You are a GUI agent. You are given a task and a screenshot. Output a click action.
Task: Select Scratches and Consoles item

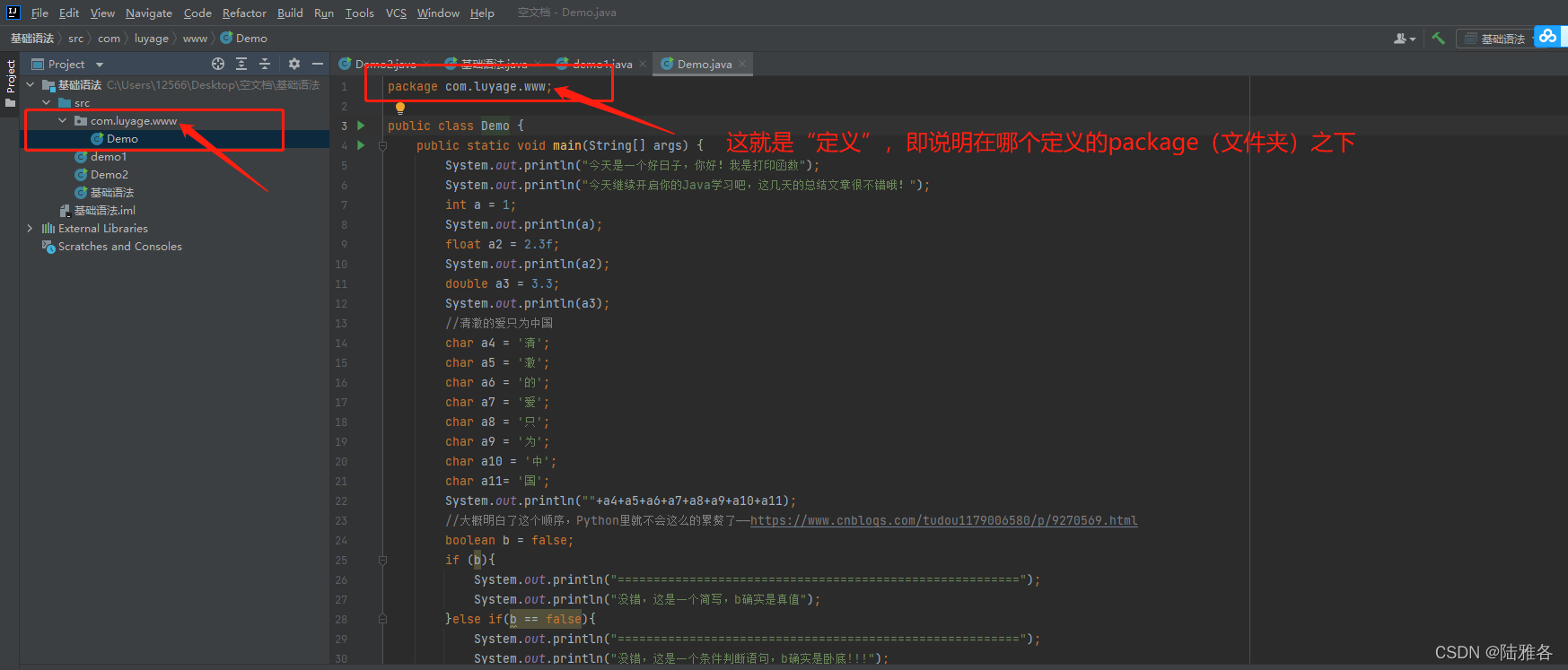pyautogui.click(x=112, y=247)
